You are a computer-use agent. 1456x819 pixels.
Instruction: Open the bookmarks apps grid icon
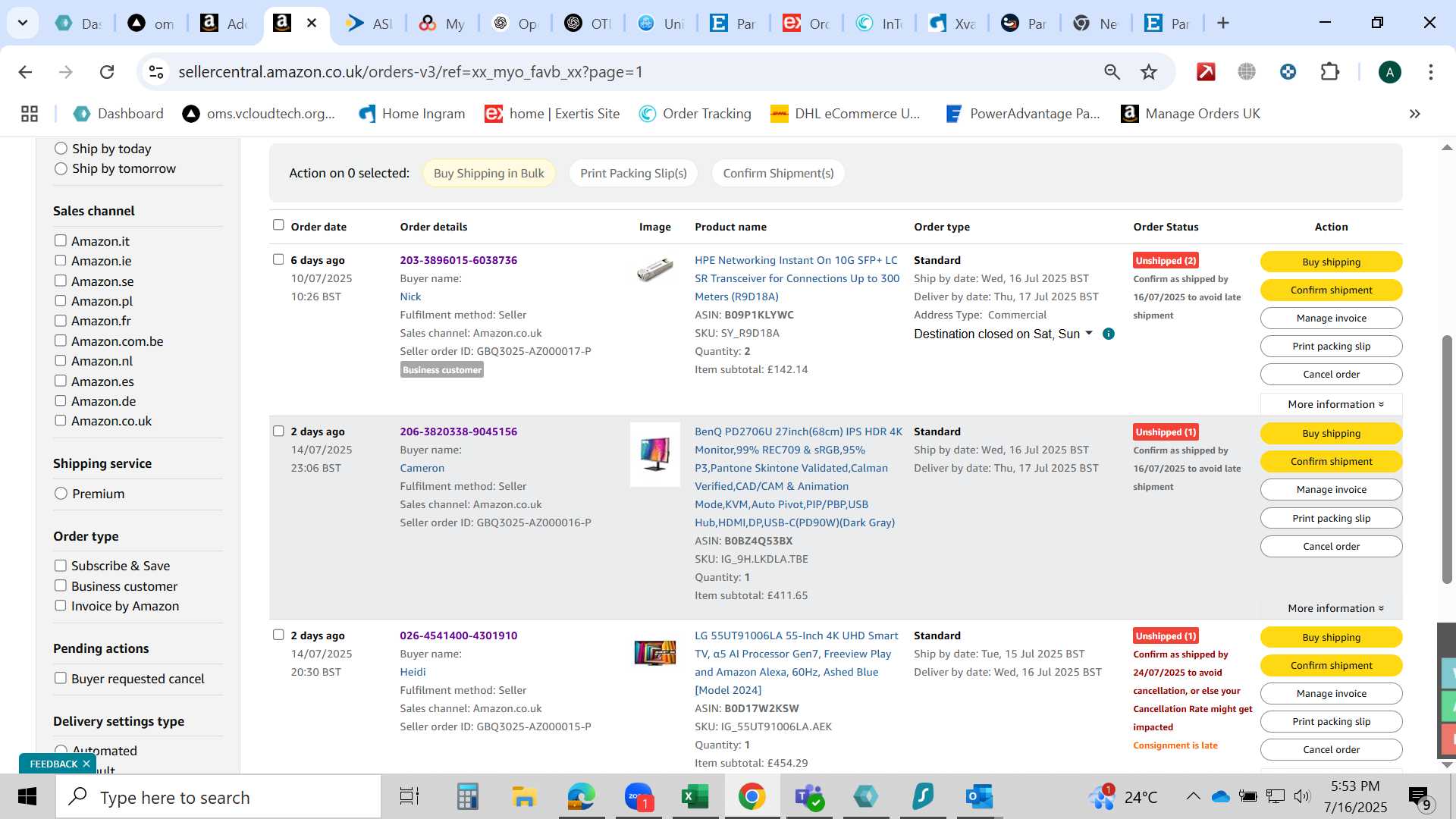(30, 114)
